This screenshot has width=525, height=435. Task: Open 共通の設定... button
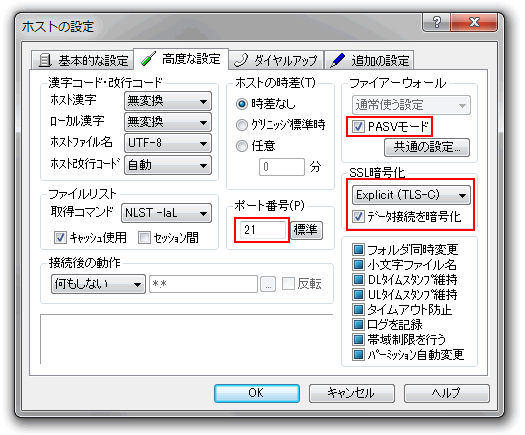click(x=427, y=147)
